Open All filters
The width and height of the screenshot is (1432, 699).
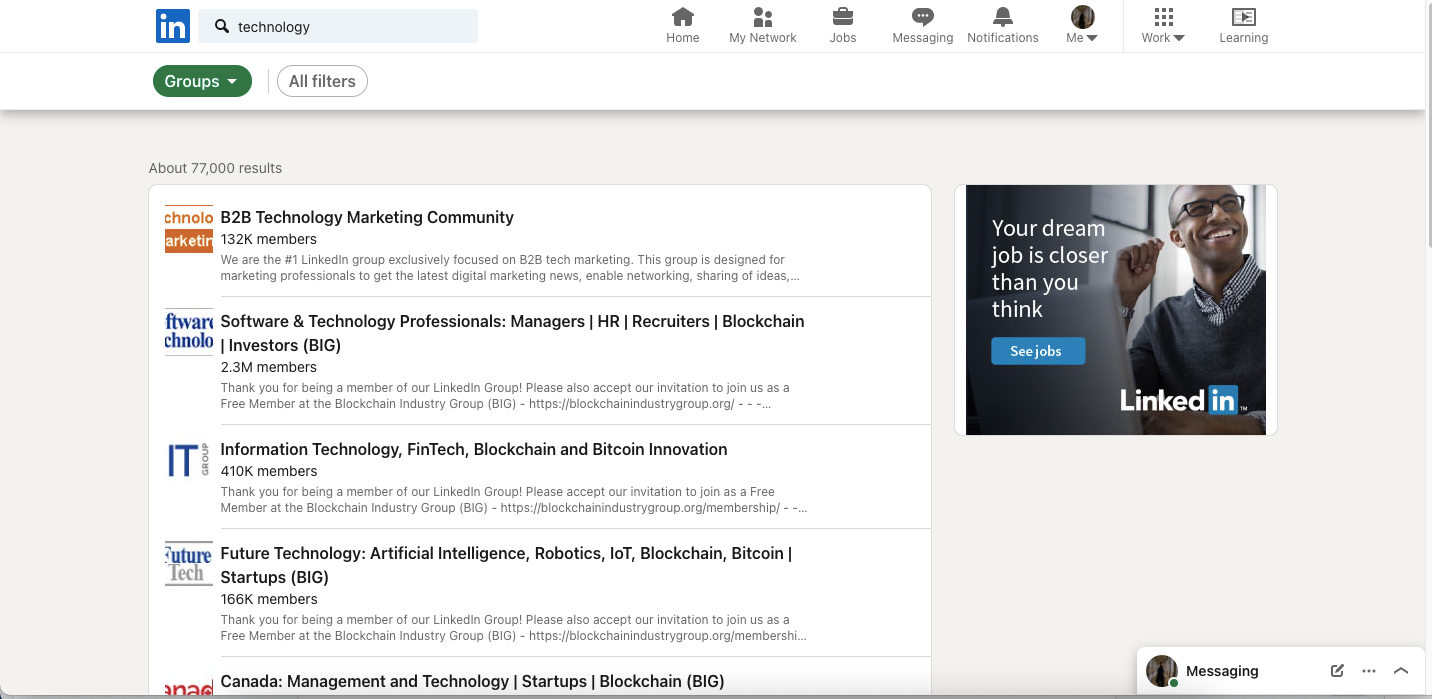tap(322, 81)
